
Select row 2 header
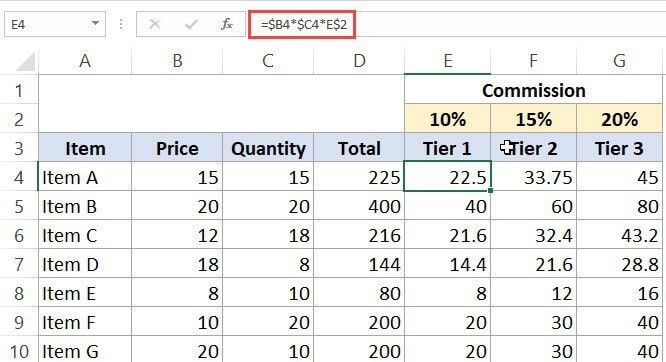coord(19,119)
